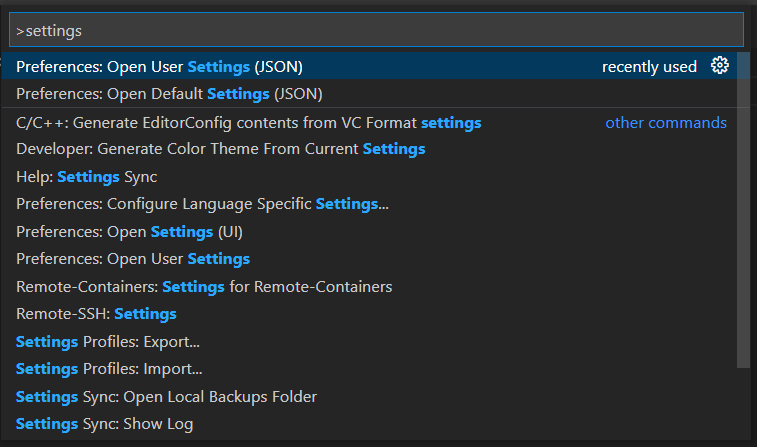Choose Settings Sync: Show Log
This screenshot has height=447, width=757.
pyautogui.click(x=104, y=424)
